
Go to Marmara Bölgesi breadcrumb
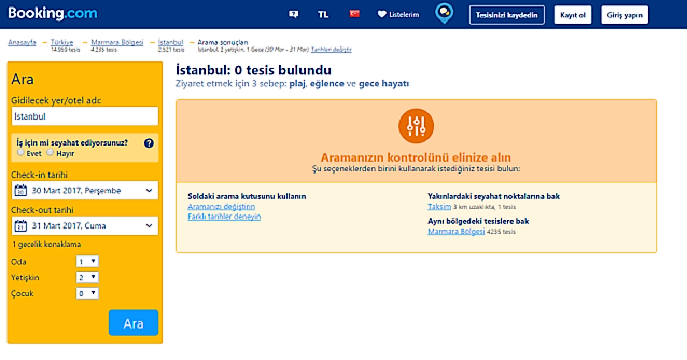(x=117, y=42)
